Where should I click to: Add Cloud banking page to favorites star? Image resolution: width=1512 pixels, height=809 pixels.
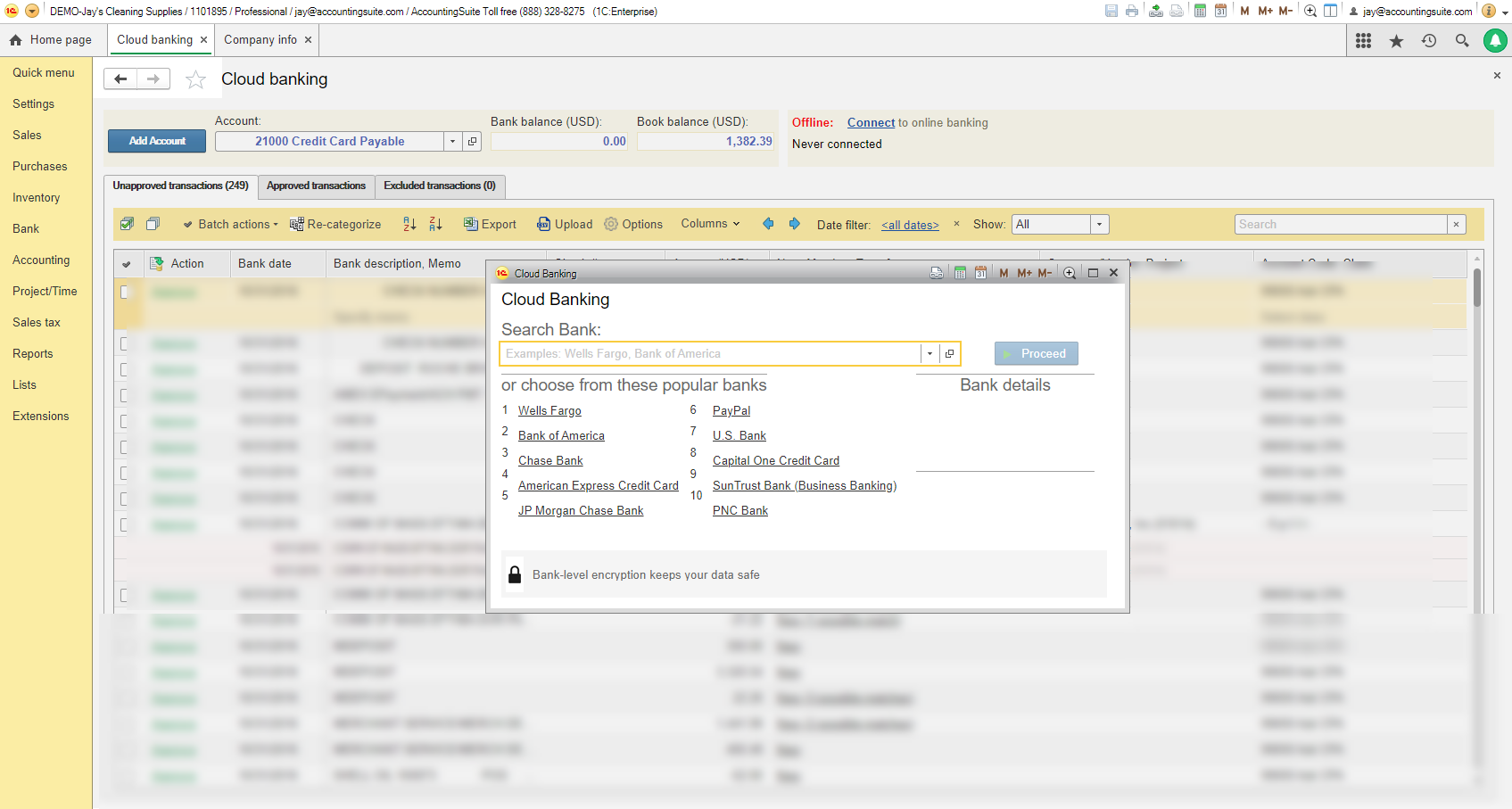pos(195,79)
